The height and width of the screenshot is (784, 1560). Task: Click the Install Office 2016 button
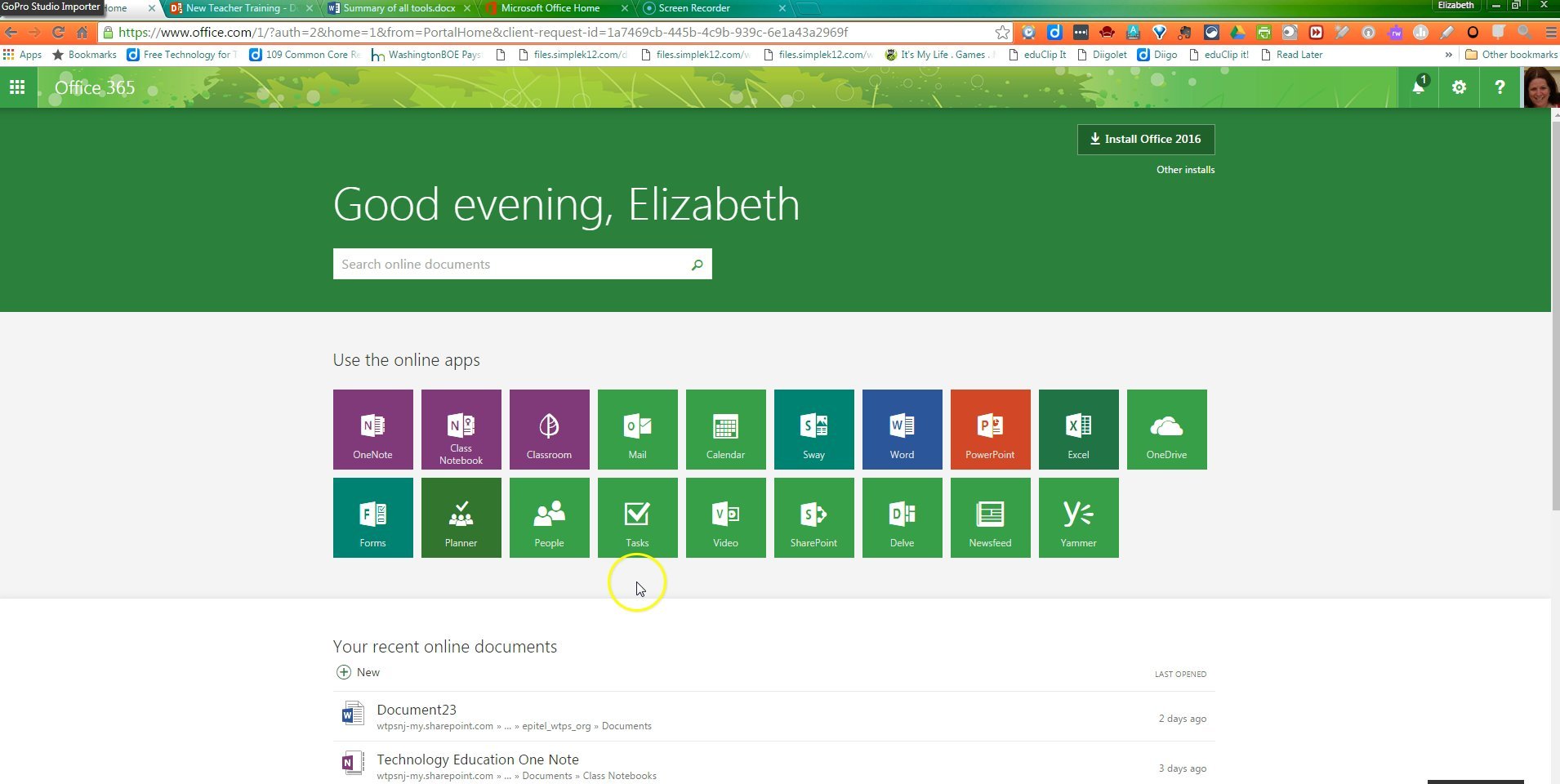pyautogui.click(x=1145, y=139)
